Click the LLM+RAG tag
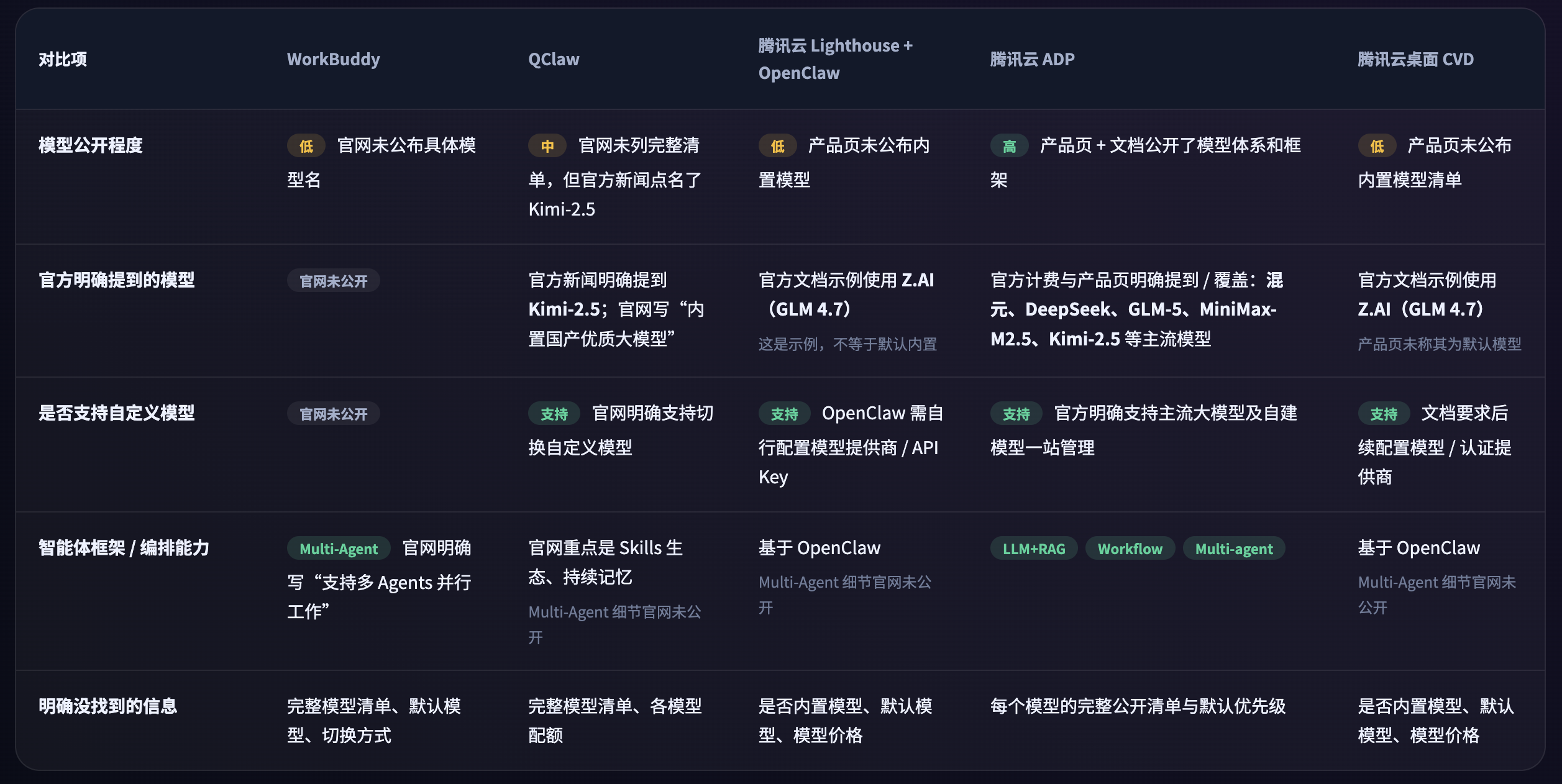1562x784 pixels. coord(1033,549)
